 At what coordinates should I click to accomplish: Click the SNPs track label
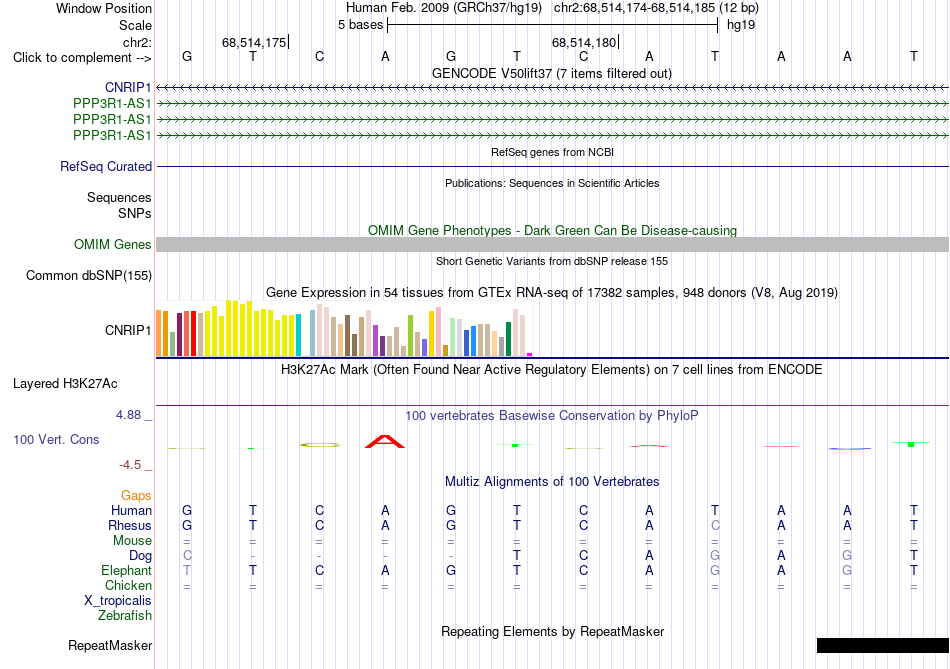coord(135,213)
